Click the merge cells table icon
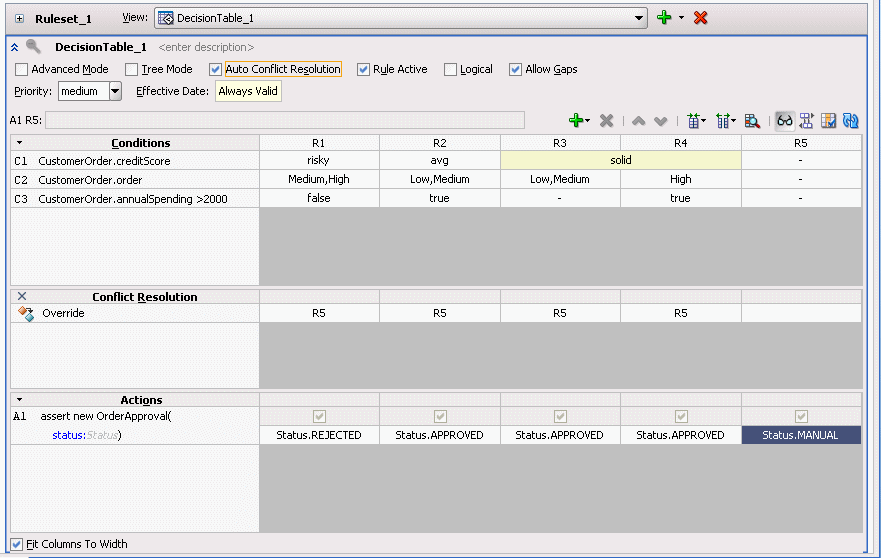The width and height of the screenshot is (881, 558). point(694,121)
